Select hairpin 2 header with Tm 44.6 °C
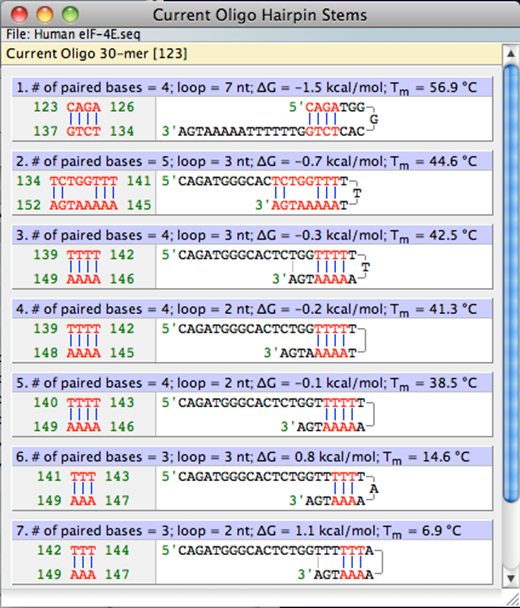Viewport: 520px width, 608px height. point(252,161)
